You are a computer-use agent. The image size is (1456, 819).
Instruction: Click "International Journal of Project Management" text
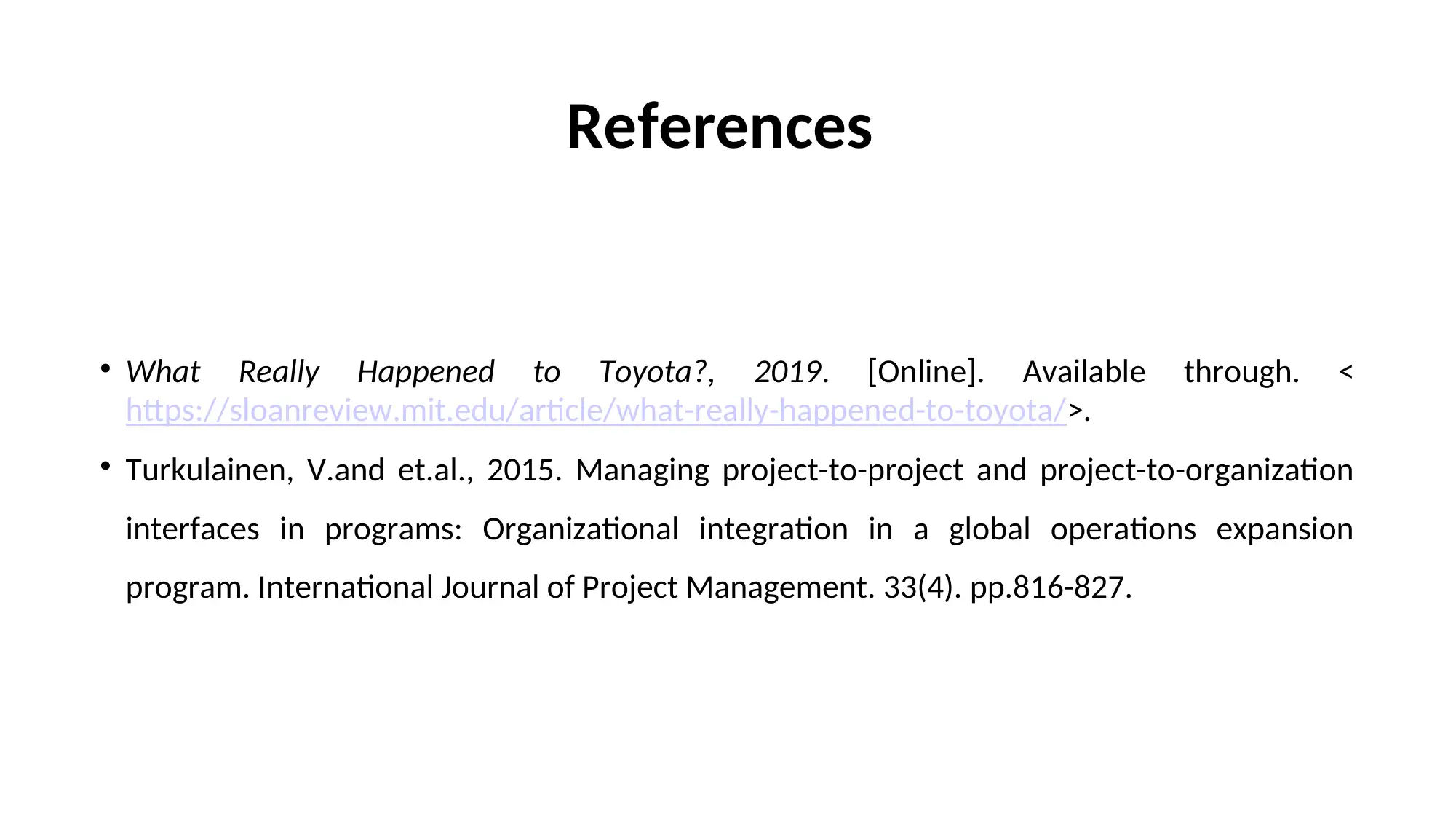[x=563, y=587]
